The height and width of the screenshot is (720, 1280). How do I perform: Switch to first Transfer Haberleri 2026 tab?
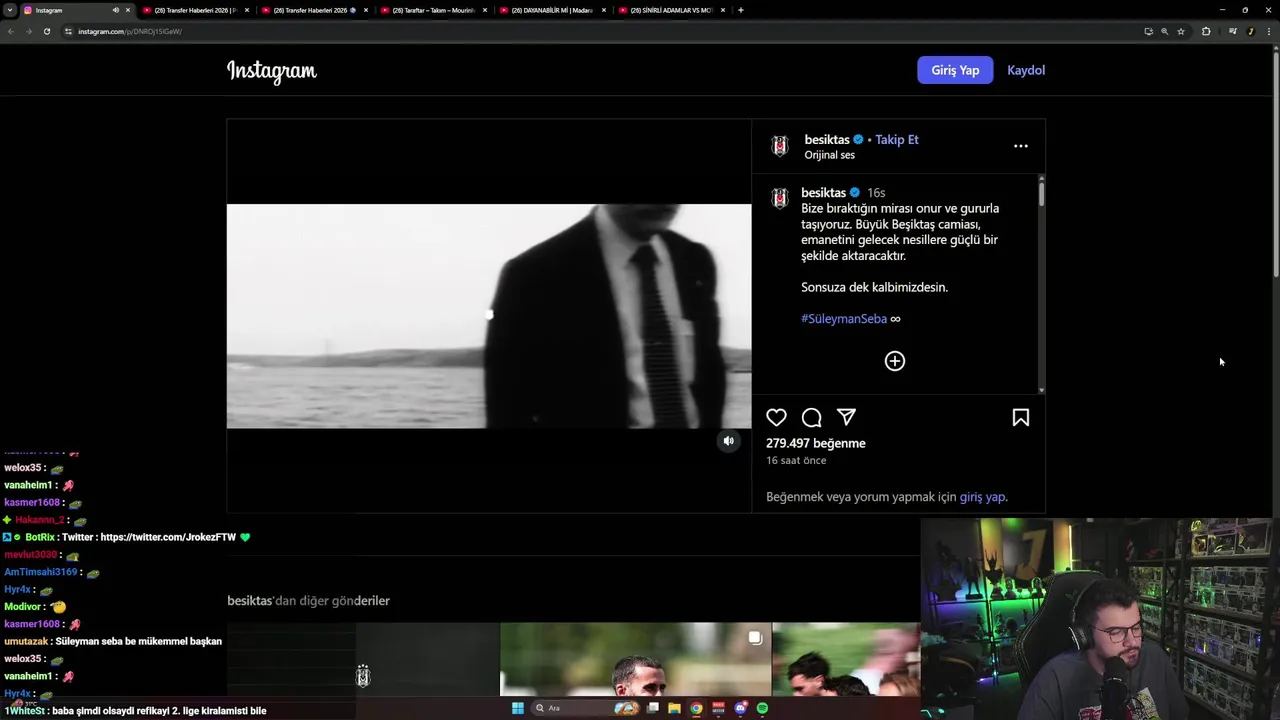(195, 10)
